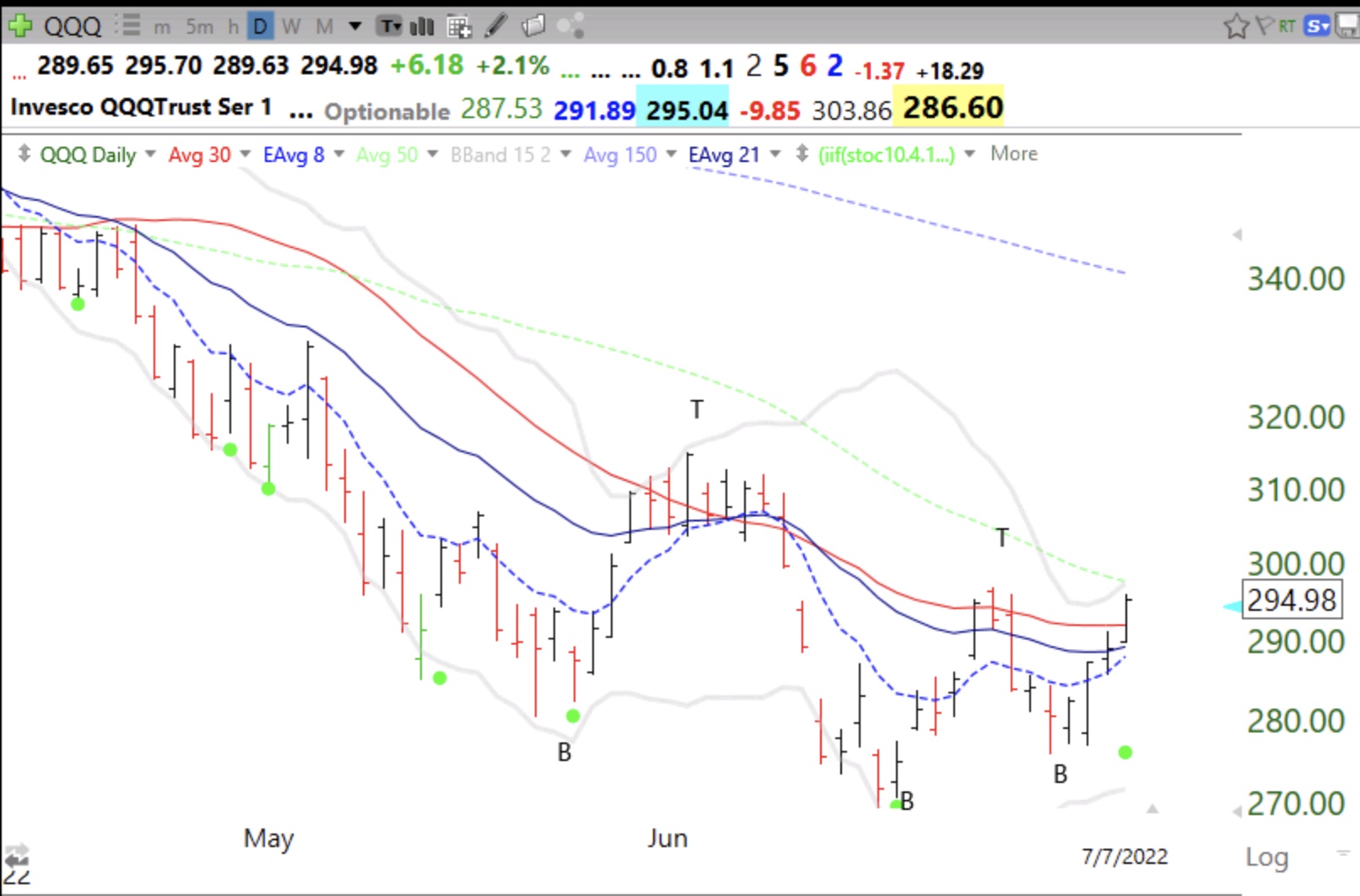The image size is (1360, 896).
Task: Open the more-timeframes dropdown arrow
Action: pos(355,26)
